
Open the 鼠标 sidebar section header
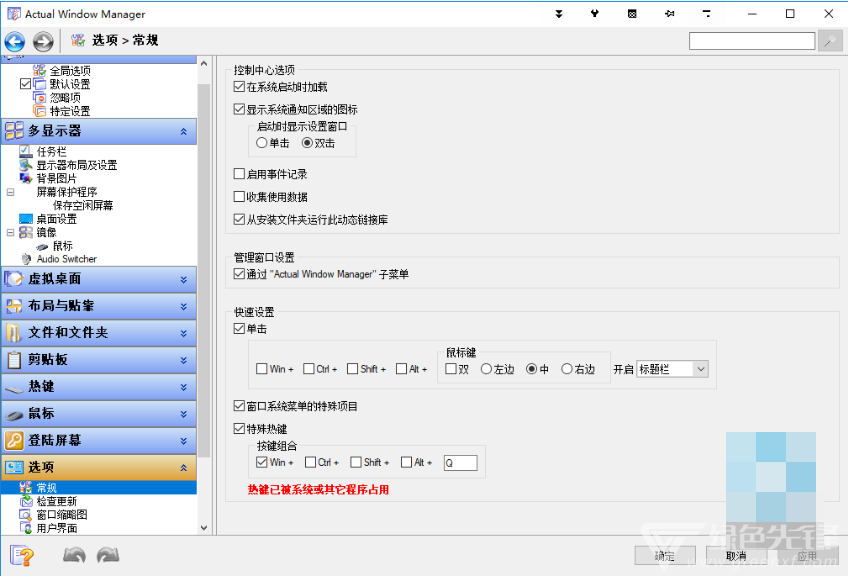click(99, 414)
